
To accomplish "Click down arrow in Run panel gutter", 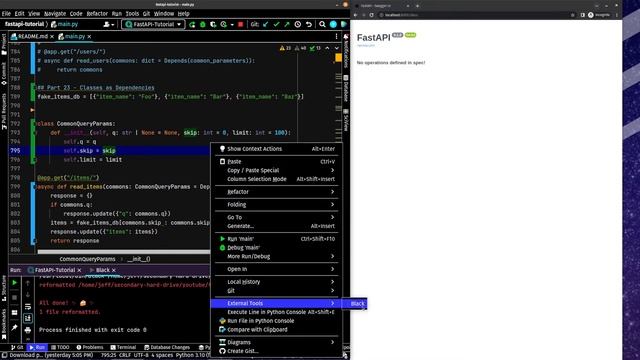I will click(28, 295).
